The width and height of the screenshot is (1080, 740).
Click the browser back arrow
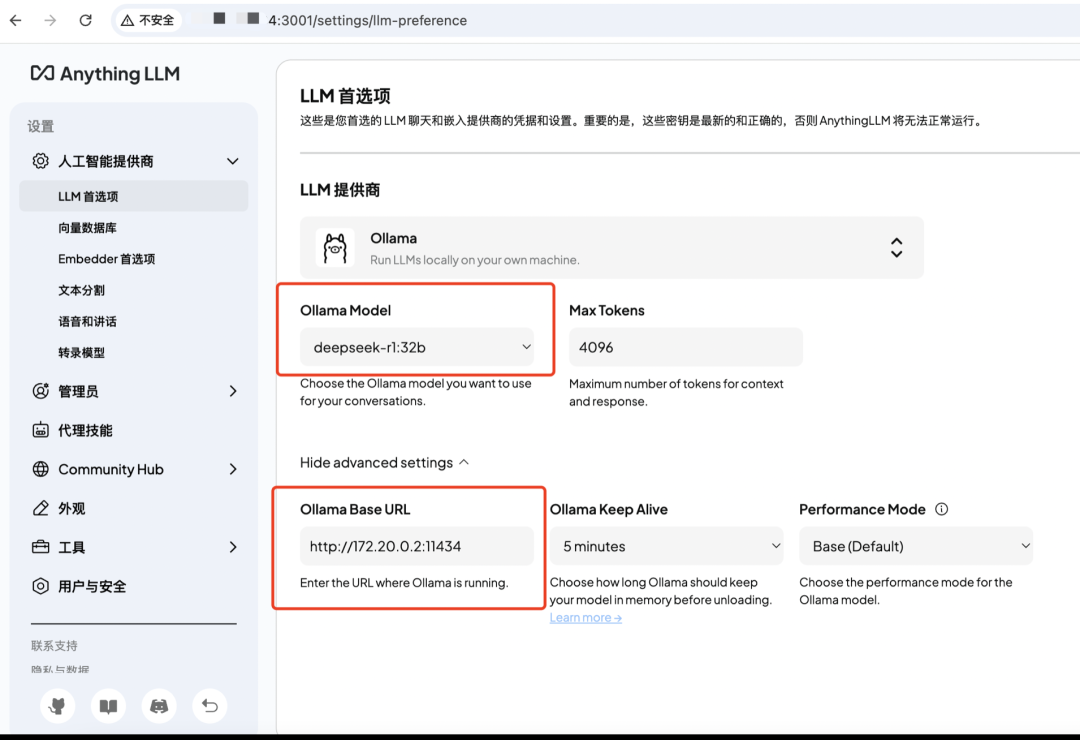pos(15,21)
